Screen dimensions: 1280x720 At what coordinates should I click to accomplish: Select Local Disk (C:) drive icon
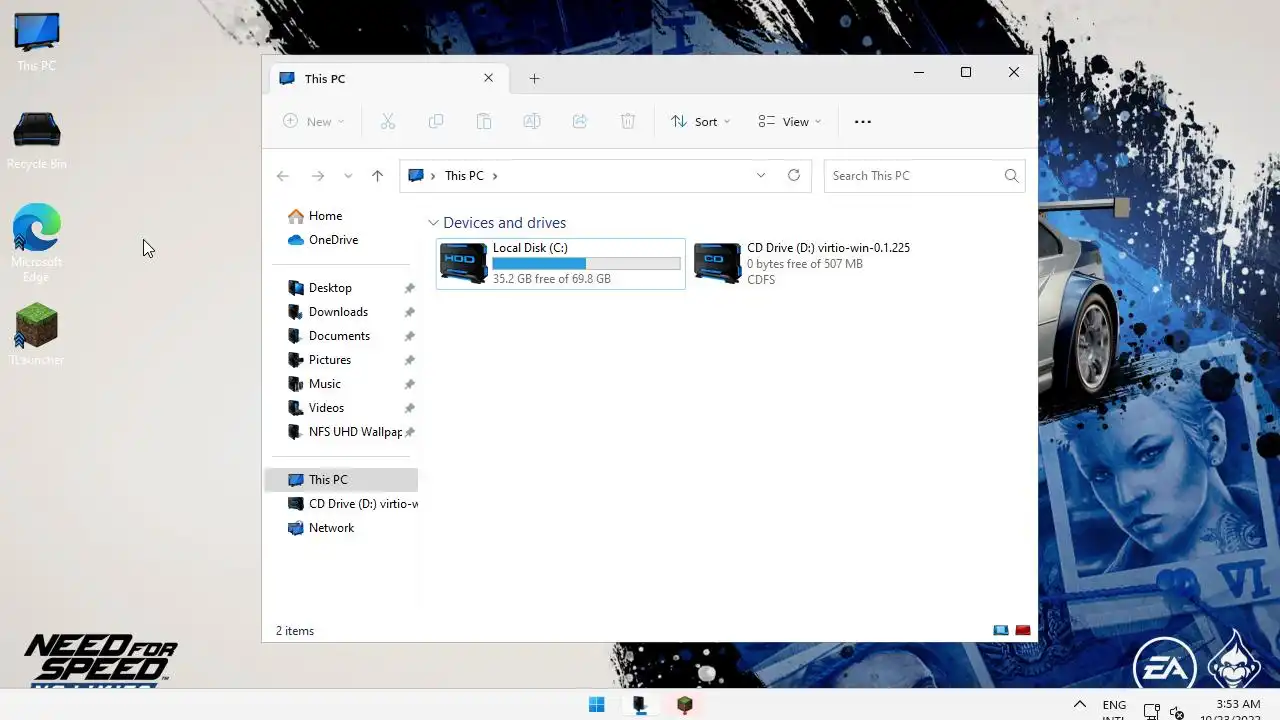pyautogui.click(x=464, y=263)
